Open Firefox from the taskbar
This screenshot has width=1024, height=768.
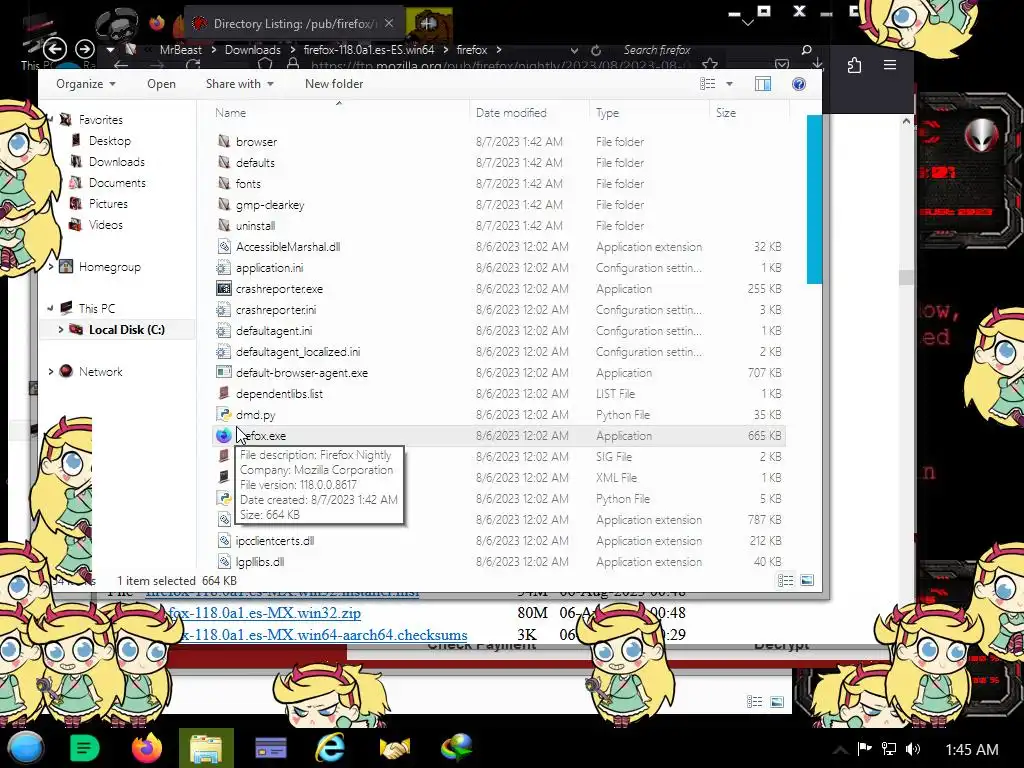(147, 748)
